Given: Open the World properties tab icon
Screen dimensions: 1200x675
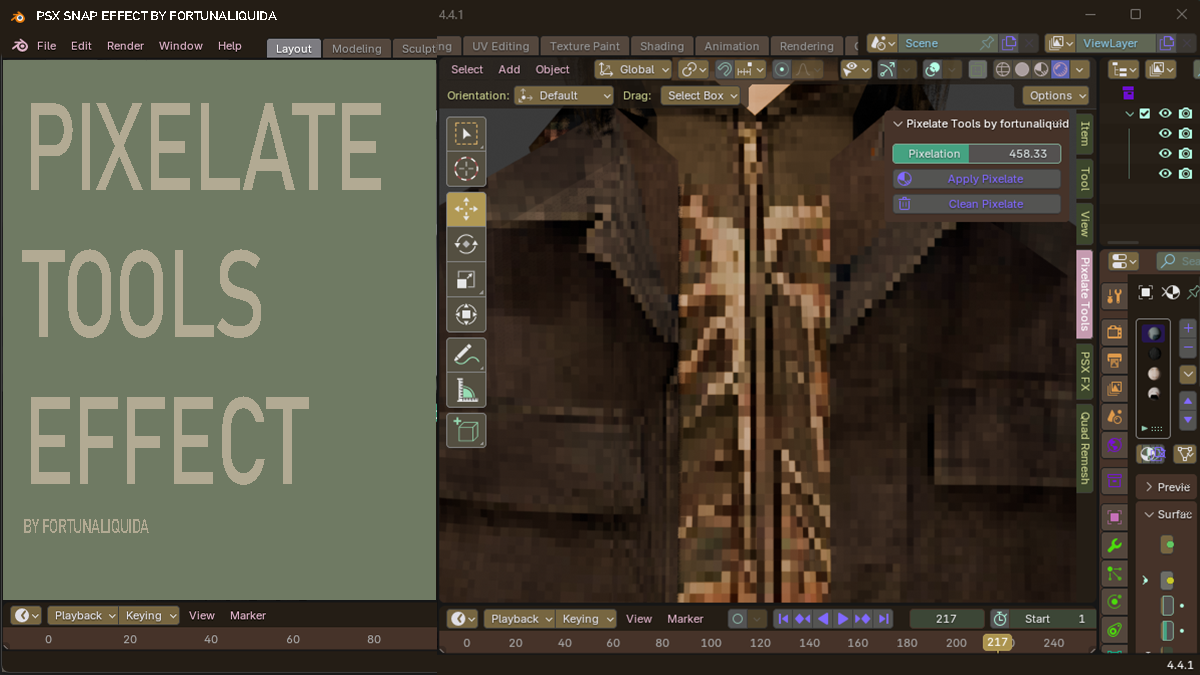Looking at the screenshot, I should click(x=1114, y=444).
